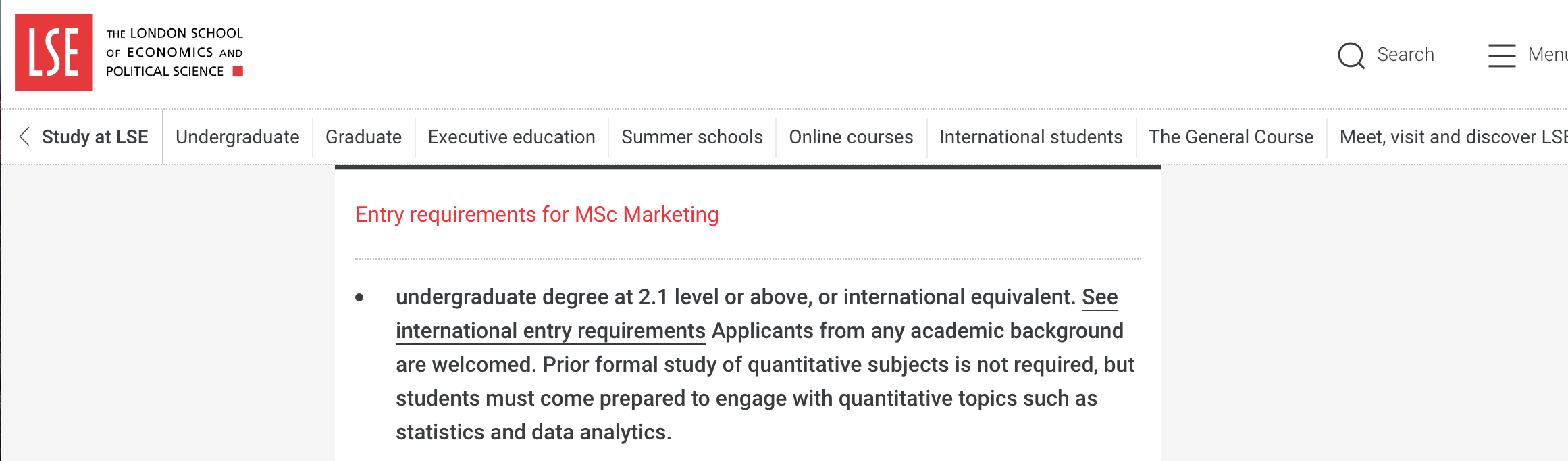Select Meet, visit and discover LSE

coord(1452,137)
